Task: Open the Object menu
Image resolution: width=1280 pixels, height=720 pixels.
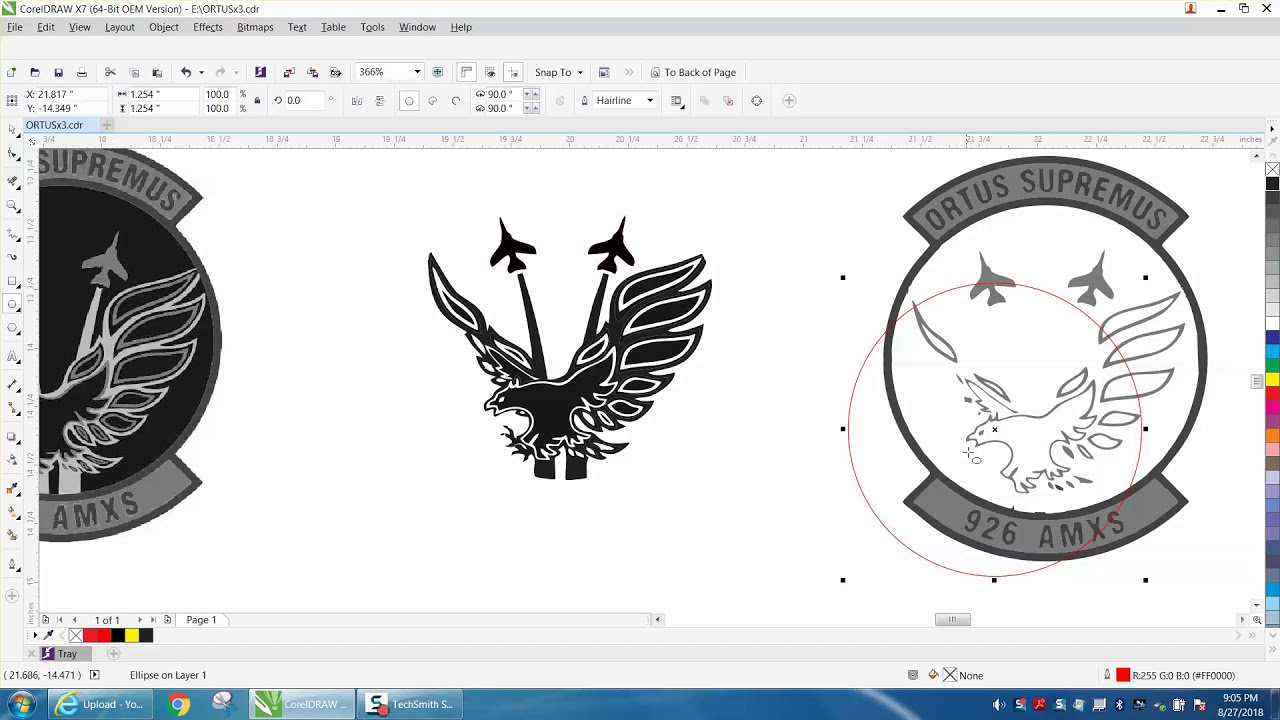Action: pyautogui.click(x=164, y=27)
